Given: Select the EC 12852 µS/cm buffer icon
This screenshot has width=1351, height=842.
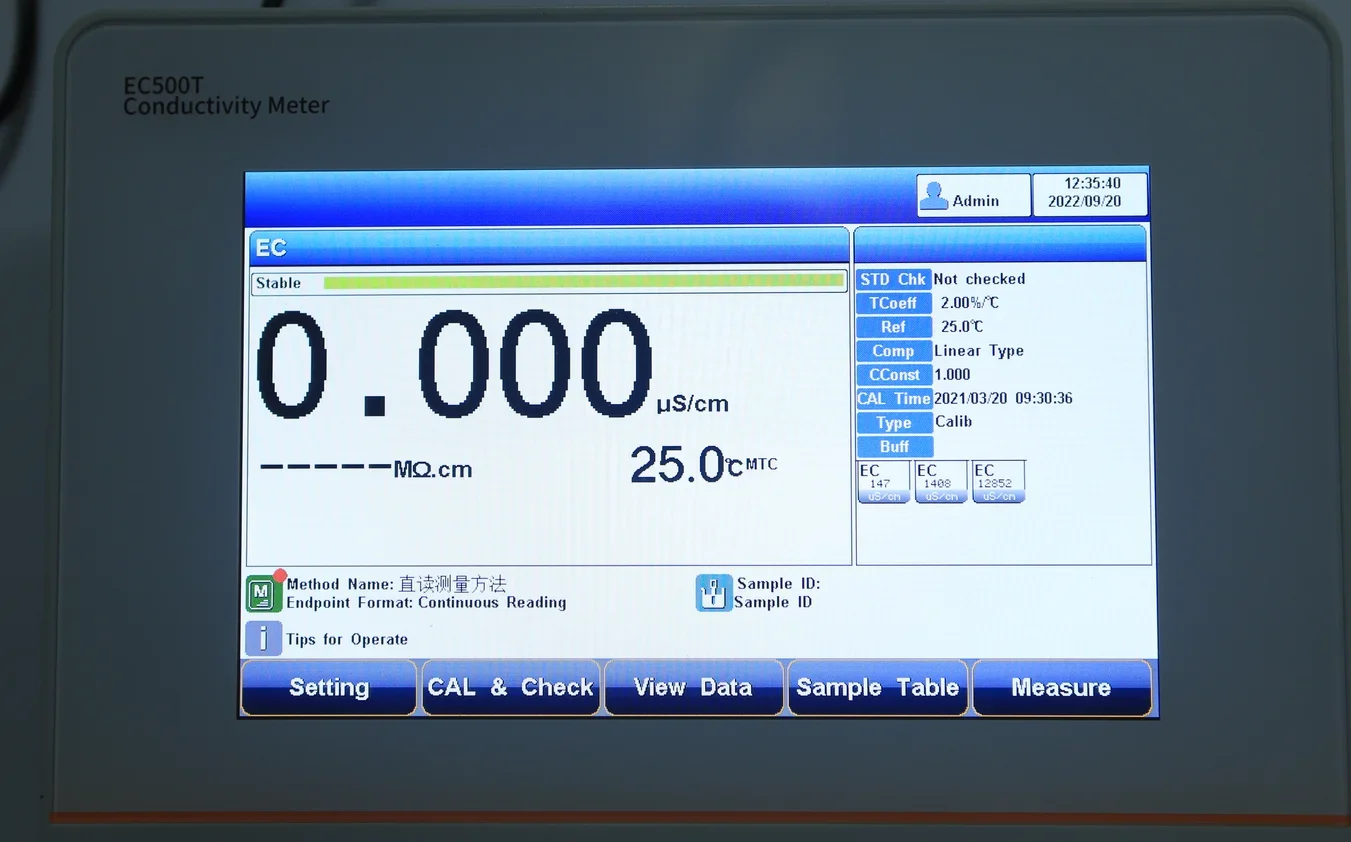Looking at the screenshot, I should (999, 482).
